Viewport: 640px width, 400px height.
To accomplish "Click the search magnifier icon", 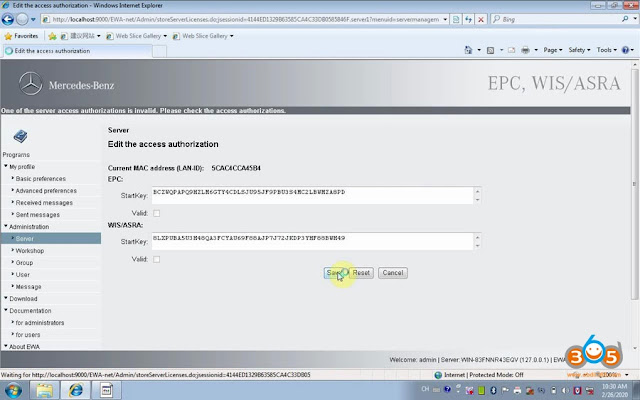I will [x=625, y=19].
